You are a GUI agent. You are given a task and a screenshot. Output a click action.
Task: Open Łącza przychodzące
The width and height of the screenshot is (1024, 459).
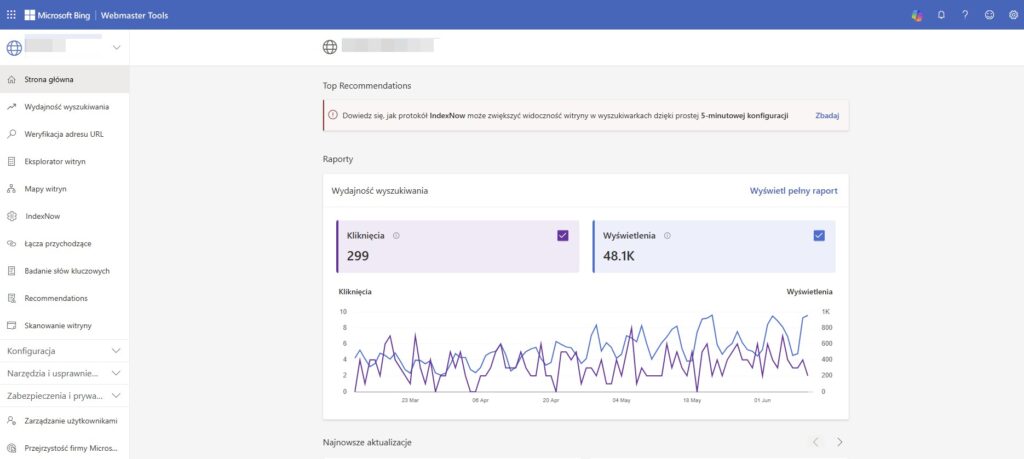65,244
